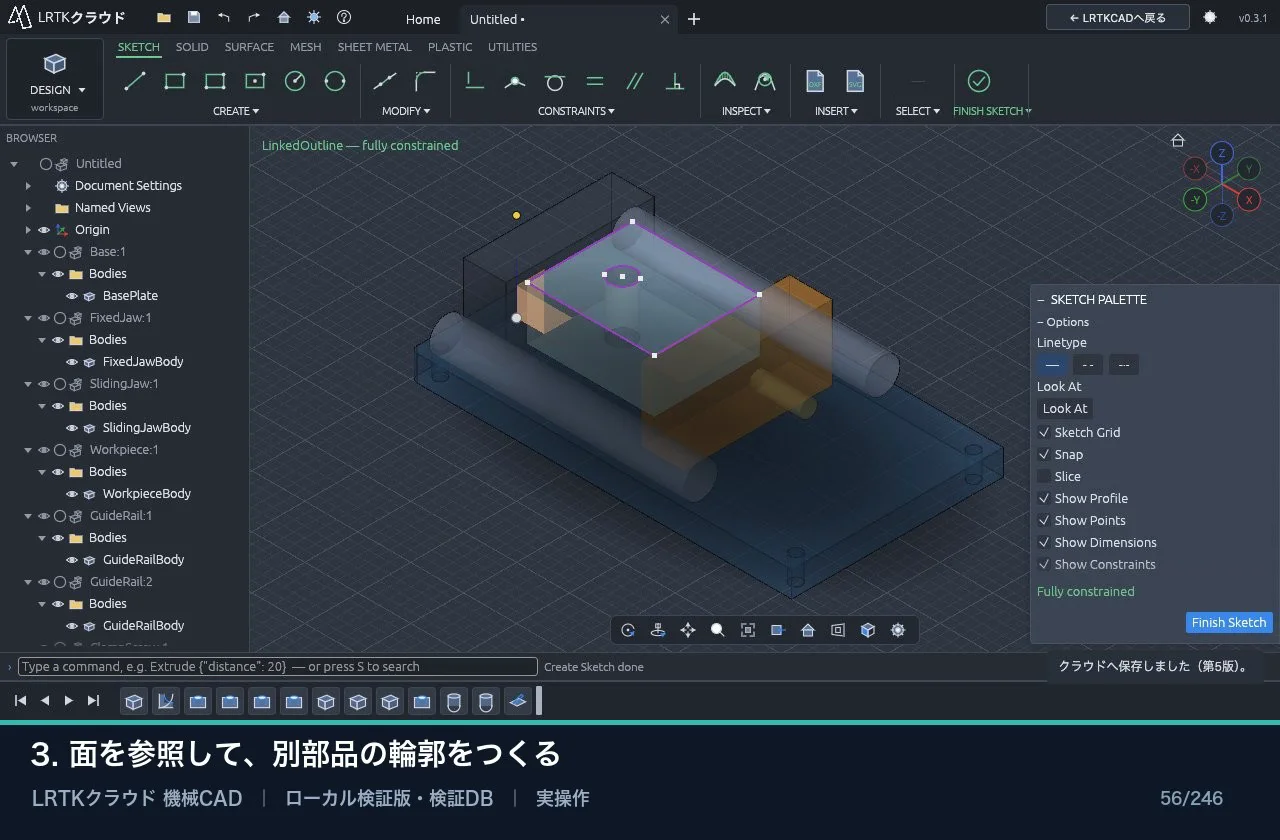Open the CONSTRAINTS dropdown menu
Image resolution: width=1280 pixels, height=840 pixels.
coord(576,111)
